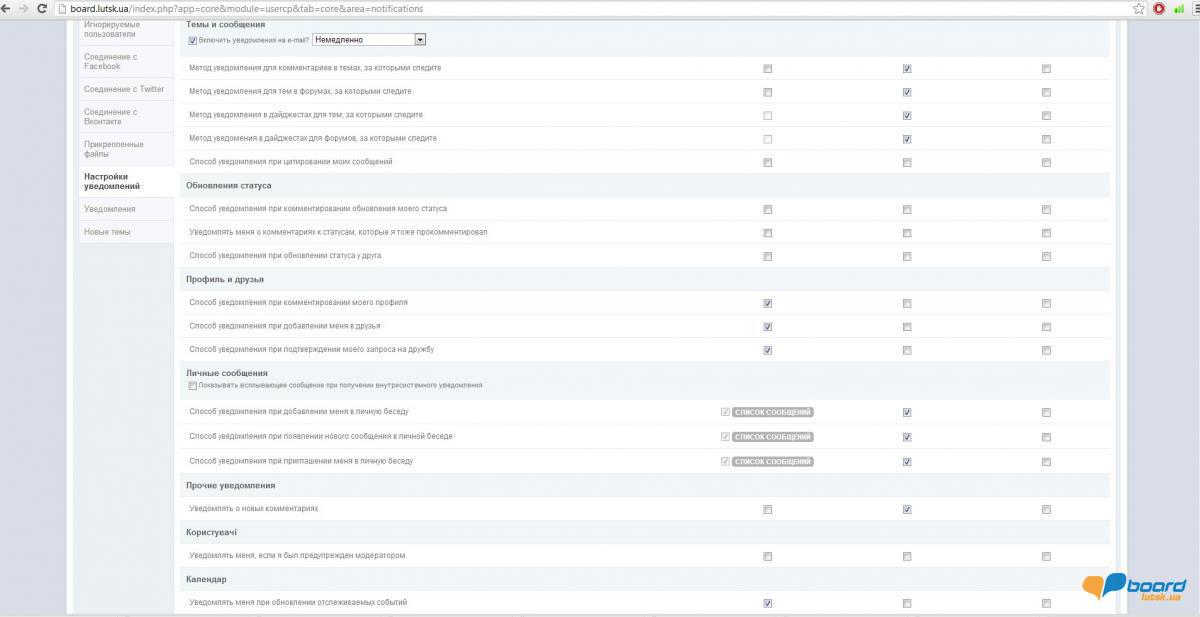This screenshot has width=1200, height=617.
Task: Click the red ad blocker extension icon
Action: click(x=1158, y=8)
